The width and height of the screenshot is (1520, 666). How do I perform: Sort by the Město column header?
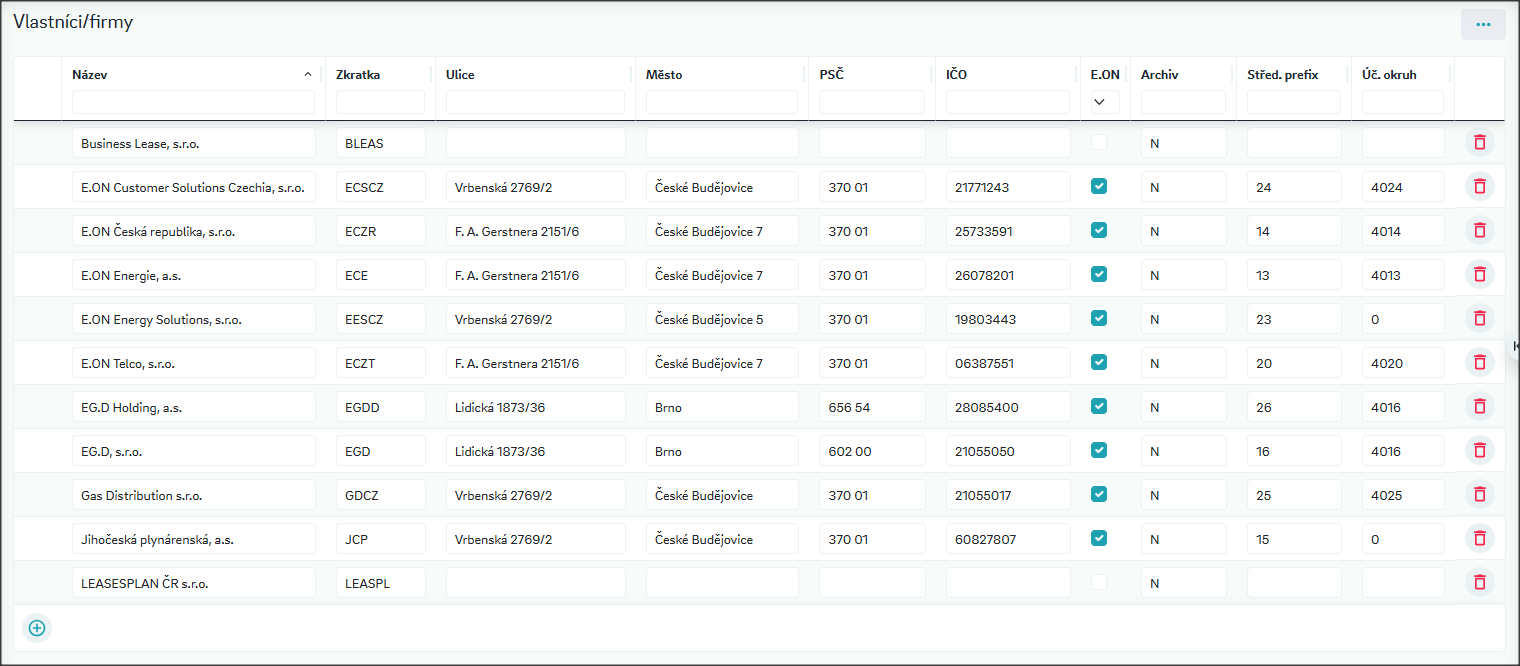click(x=664, y=75)
